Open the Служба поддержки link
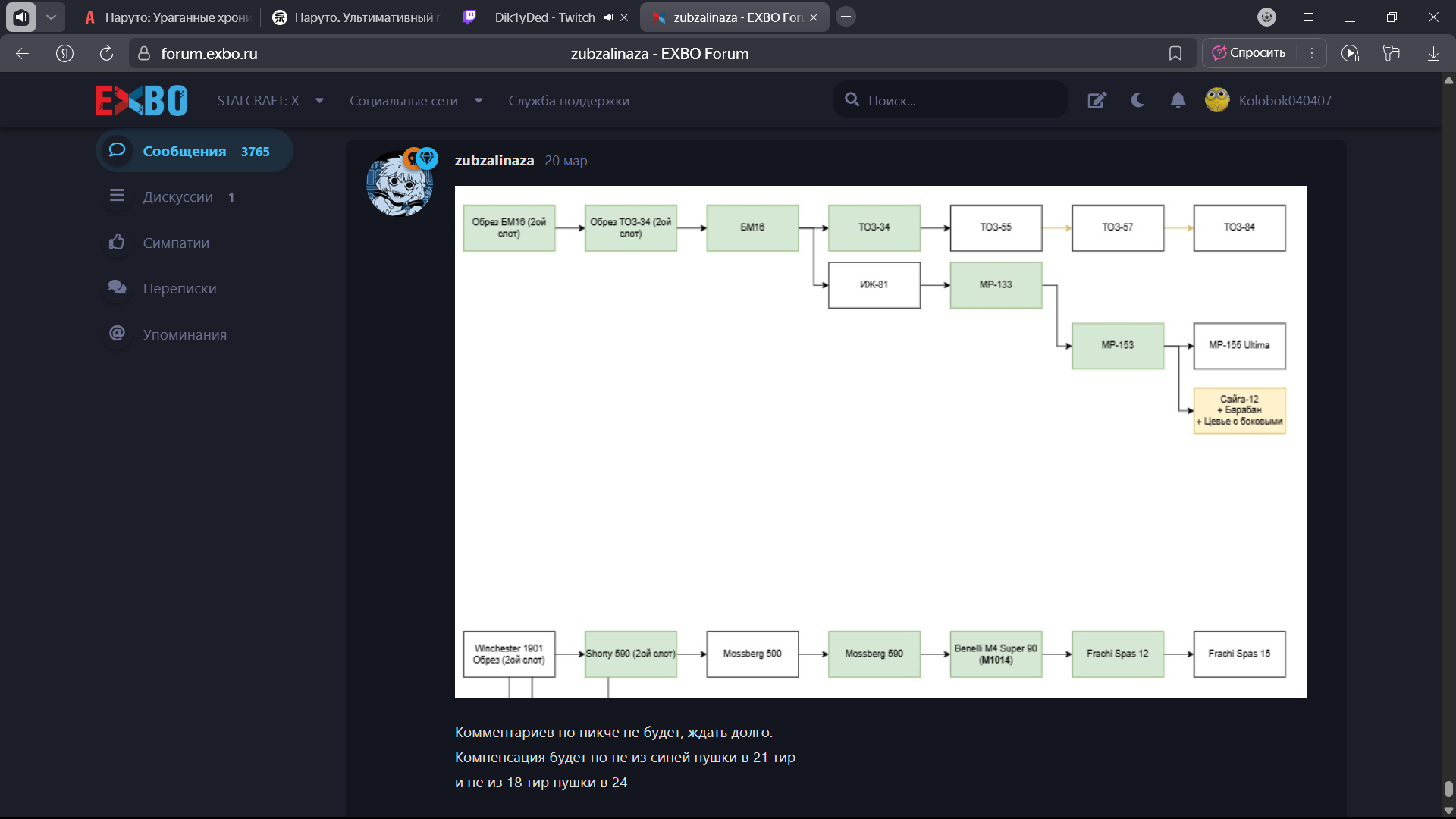1456x819 pixels. 568,100
